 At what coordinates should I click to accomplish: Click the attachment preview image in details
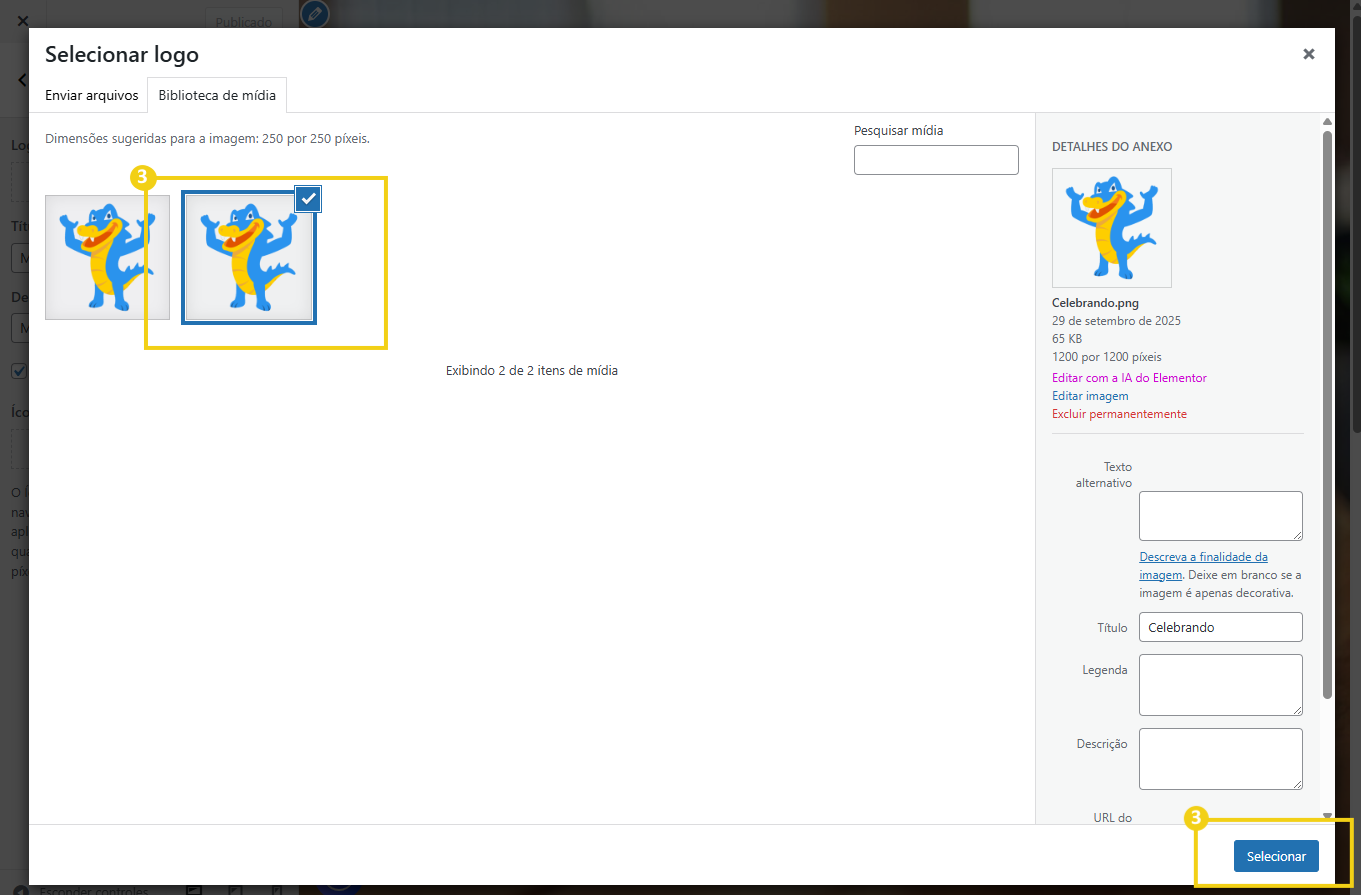(1111, 228)
